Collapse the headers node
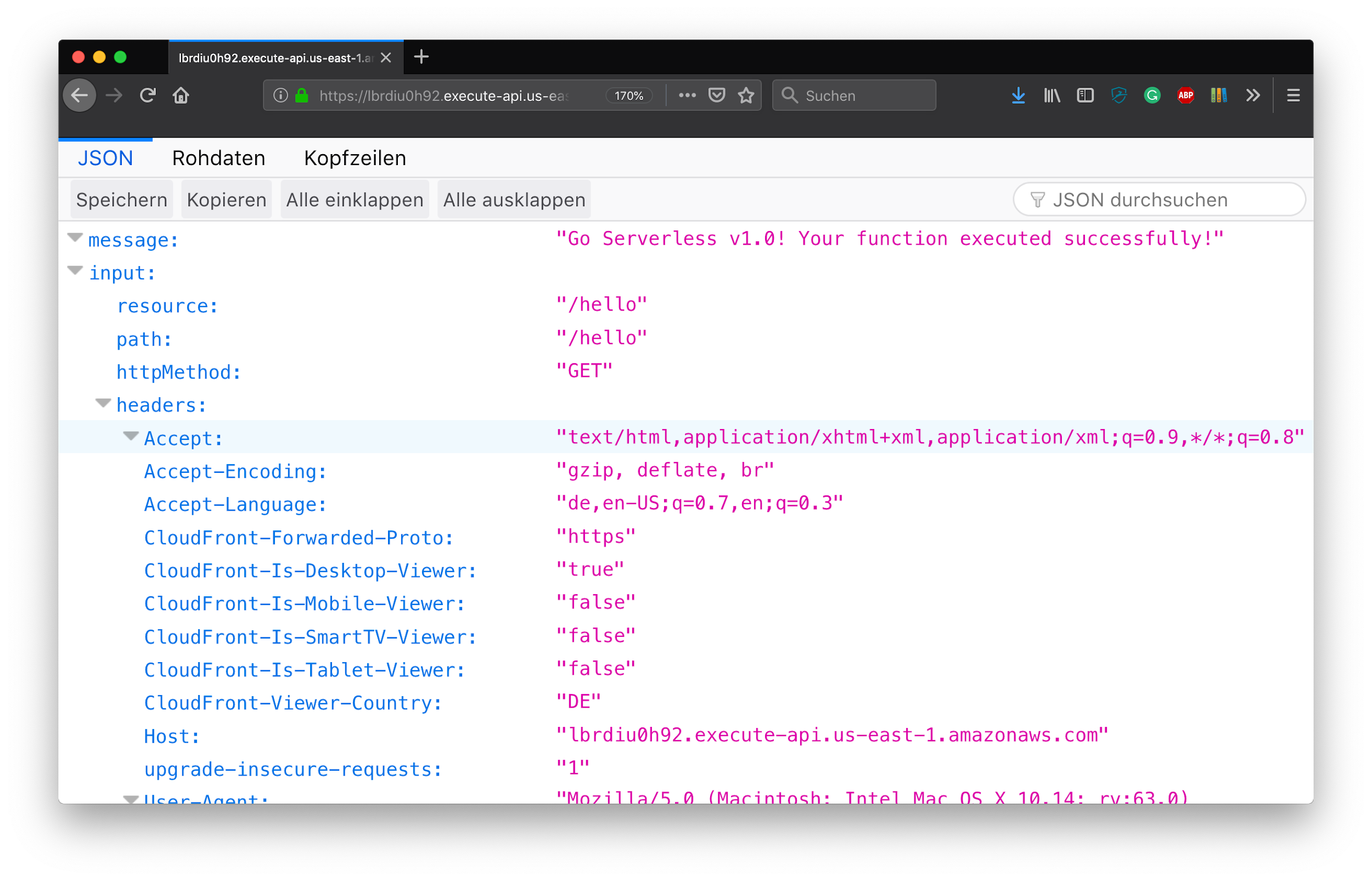 pyautogui.click(x=103, y=403)
